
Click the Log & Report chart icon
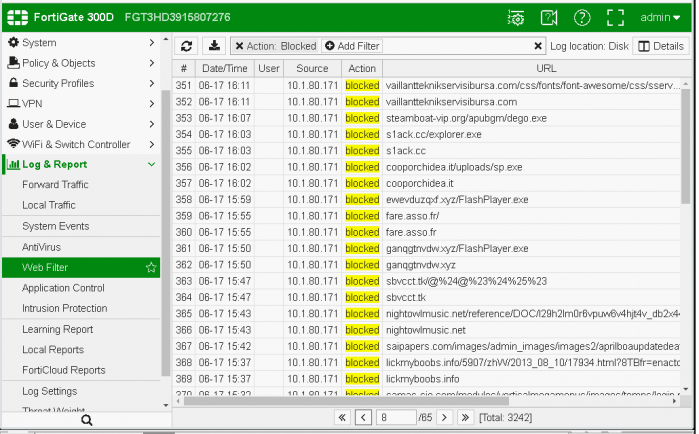tap(13, 164)
